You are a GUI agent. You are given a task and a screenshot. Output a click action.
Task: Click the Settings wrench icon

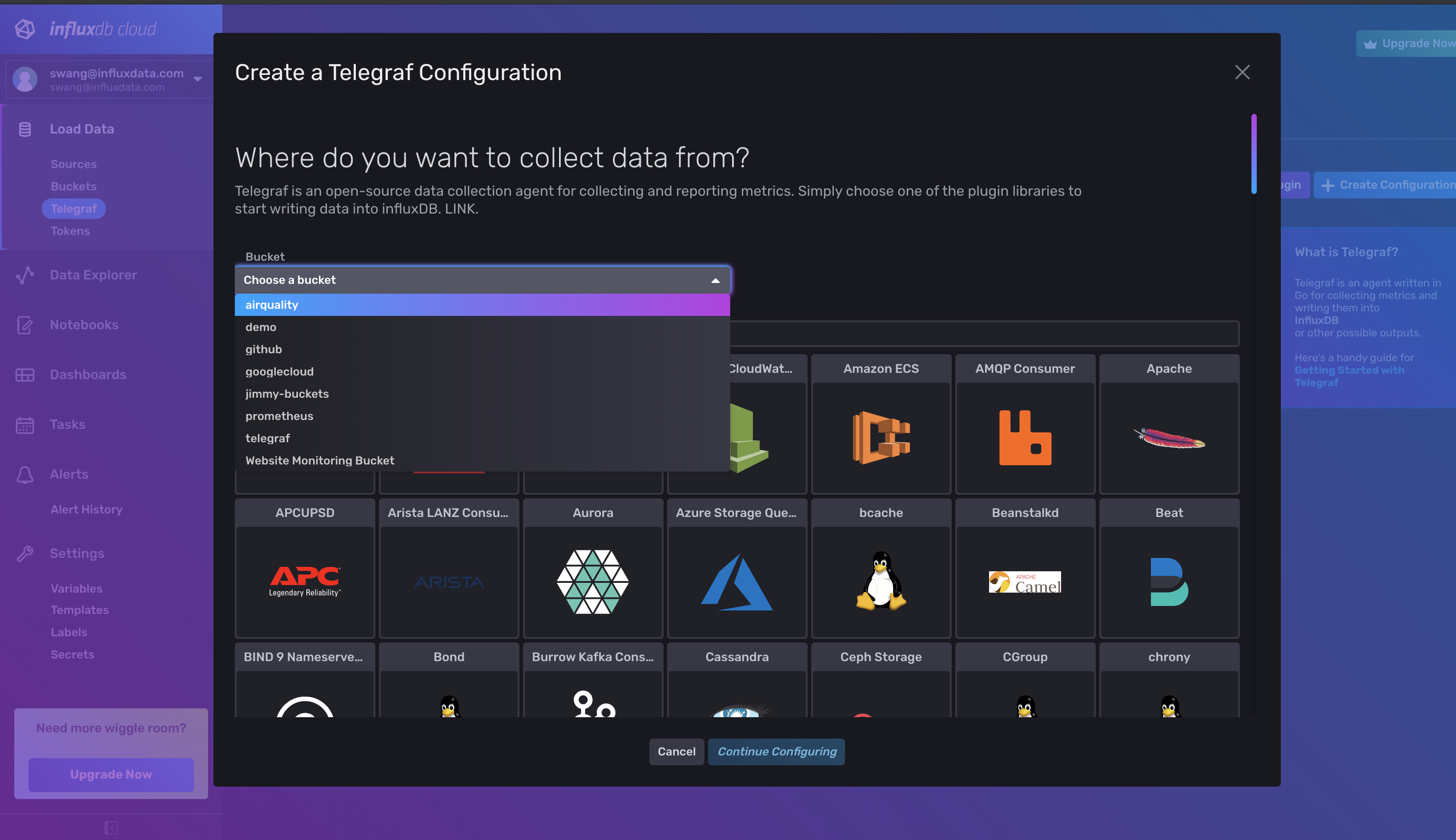coord(25,553)
